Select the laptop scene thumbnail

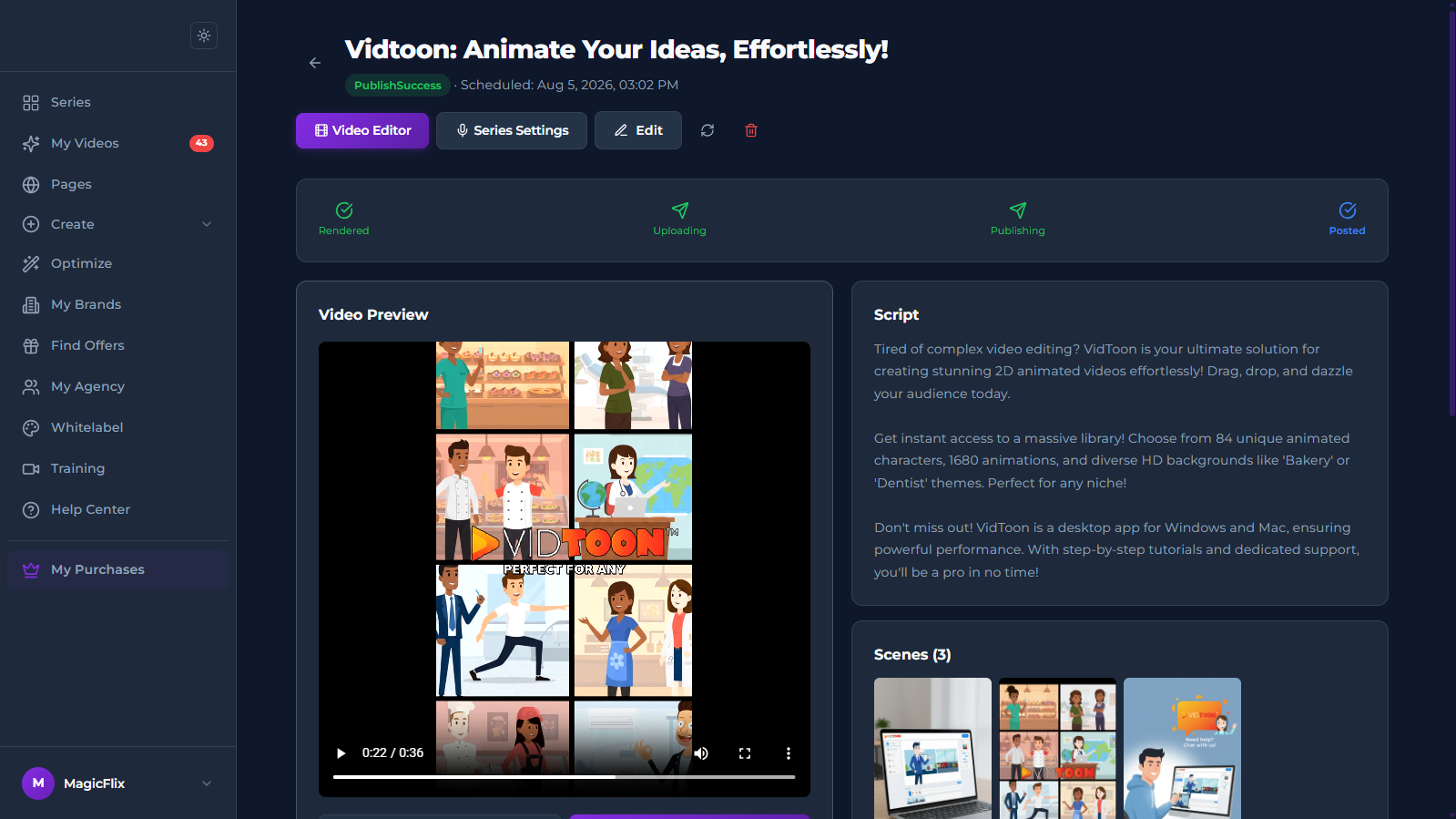click(x=932, y=748)
